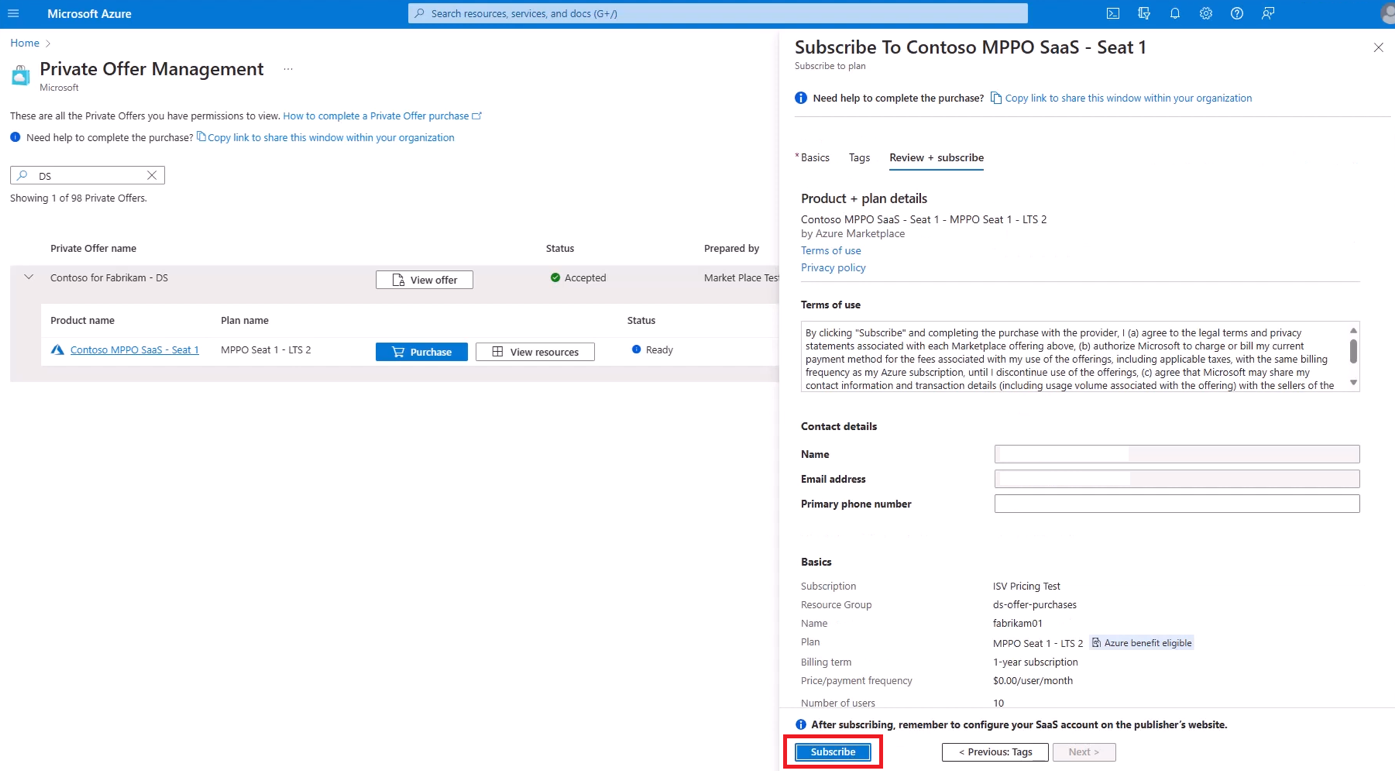Click the ISV Pricing Test subscription value
The height and width of the screenshot is (771, 1395).
(x=1026, y=586)
